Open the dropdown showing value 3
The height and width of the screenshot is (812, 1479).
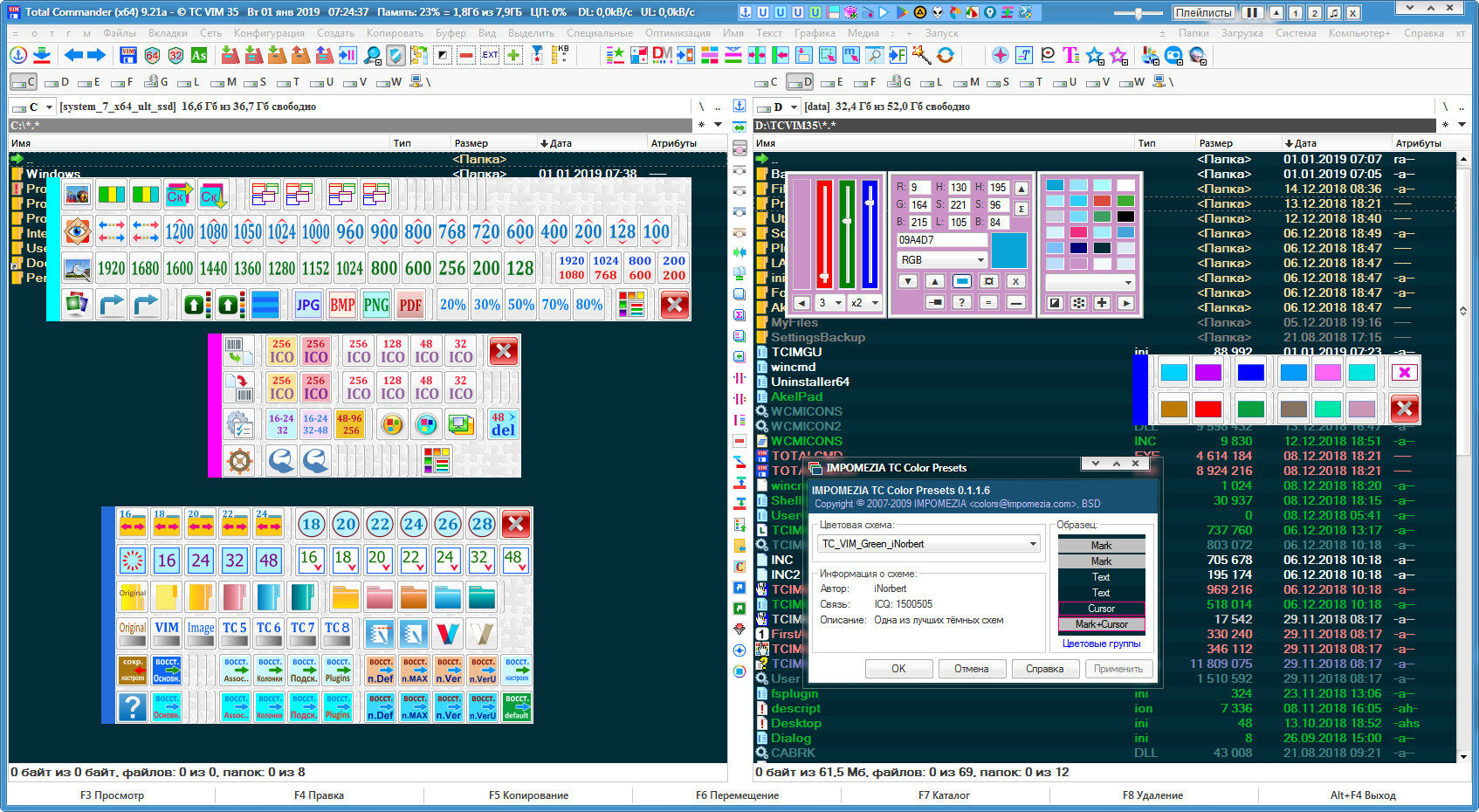830,302
